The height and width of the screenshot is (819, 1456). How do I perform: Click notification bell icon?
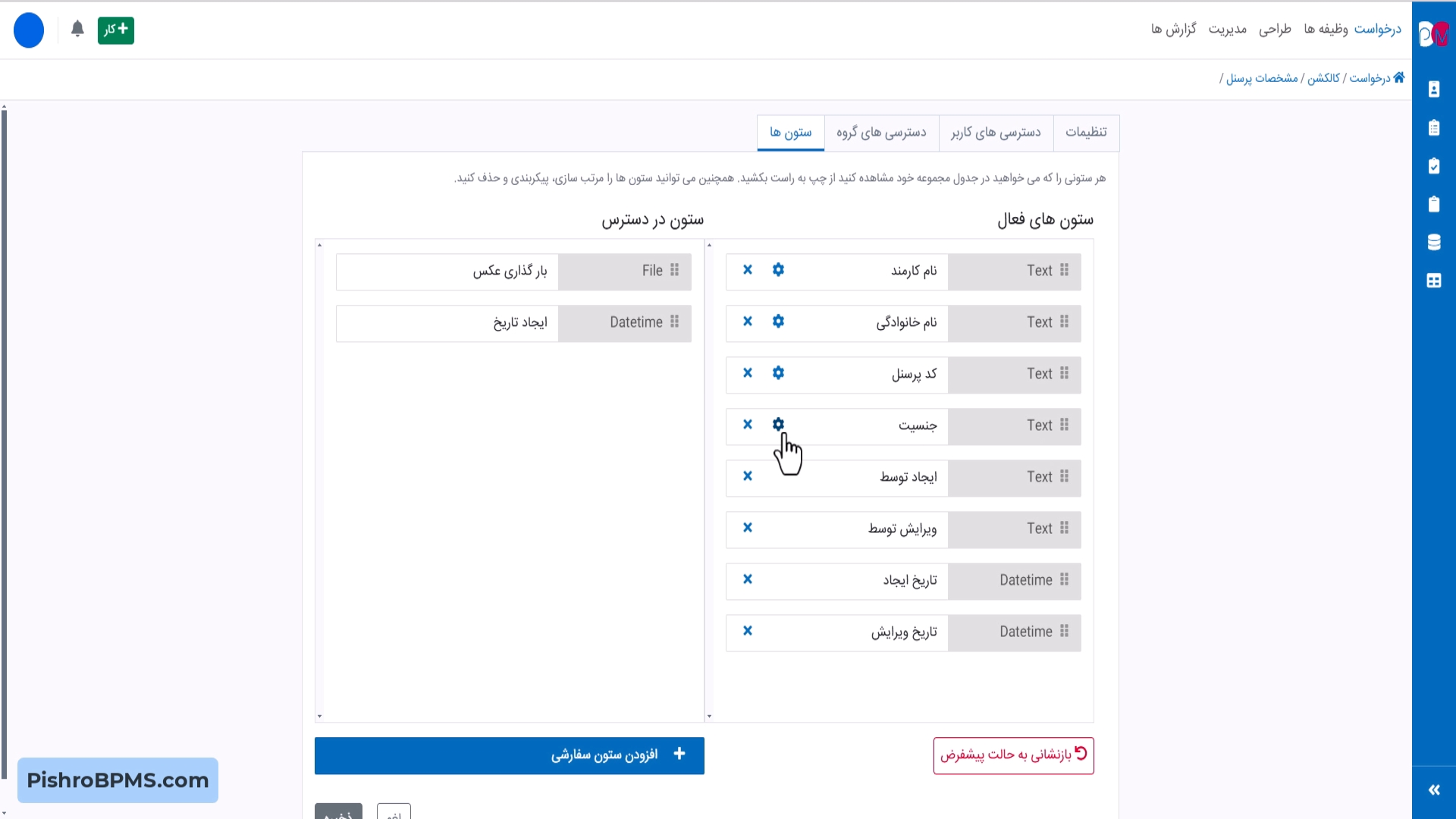click(77, 30)
